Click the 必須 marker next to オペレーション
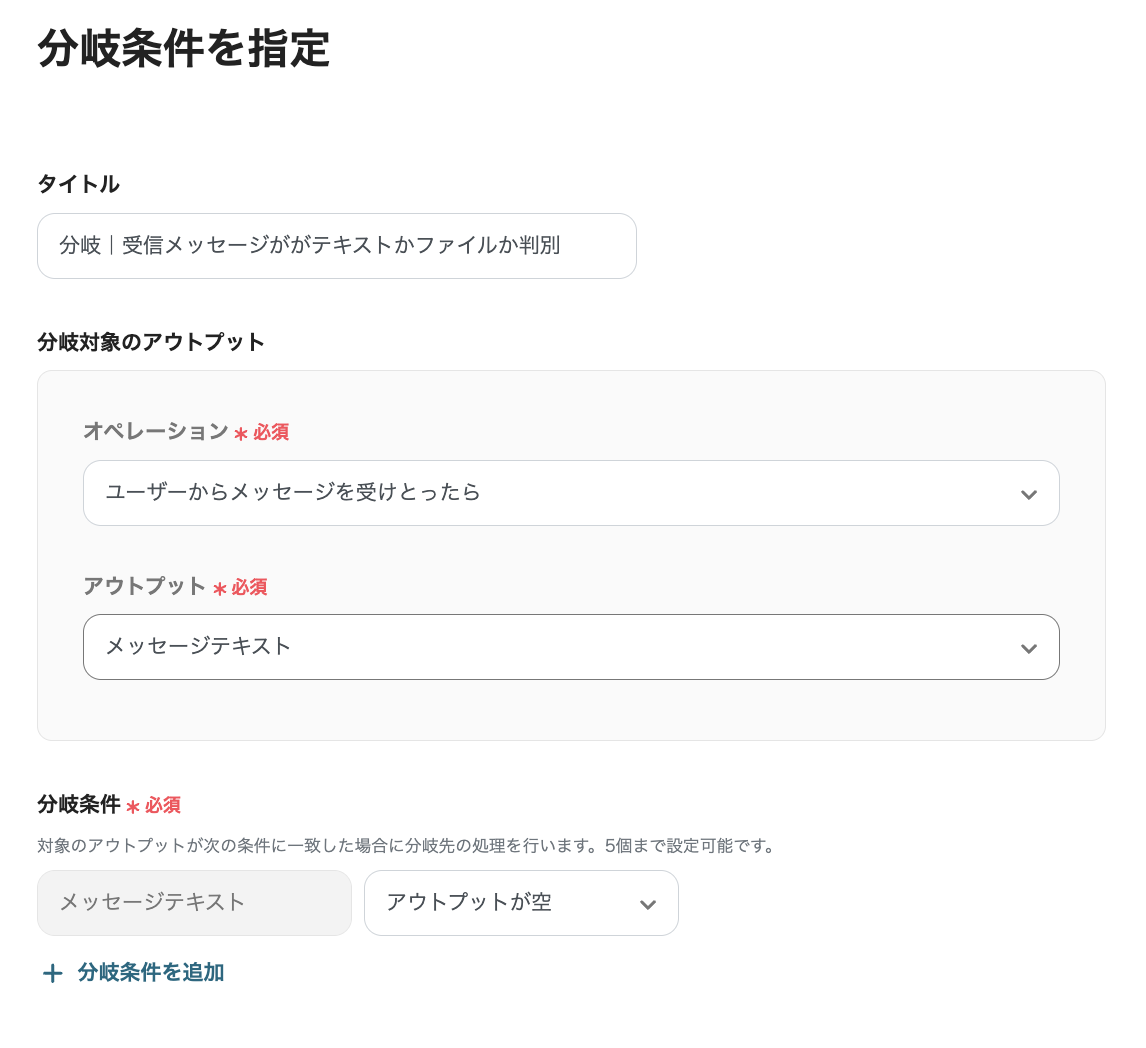This screenshot has width=1146, height=1048. click(270, 432)
